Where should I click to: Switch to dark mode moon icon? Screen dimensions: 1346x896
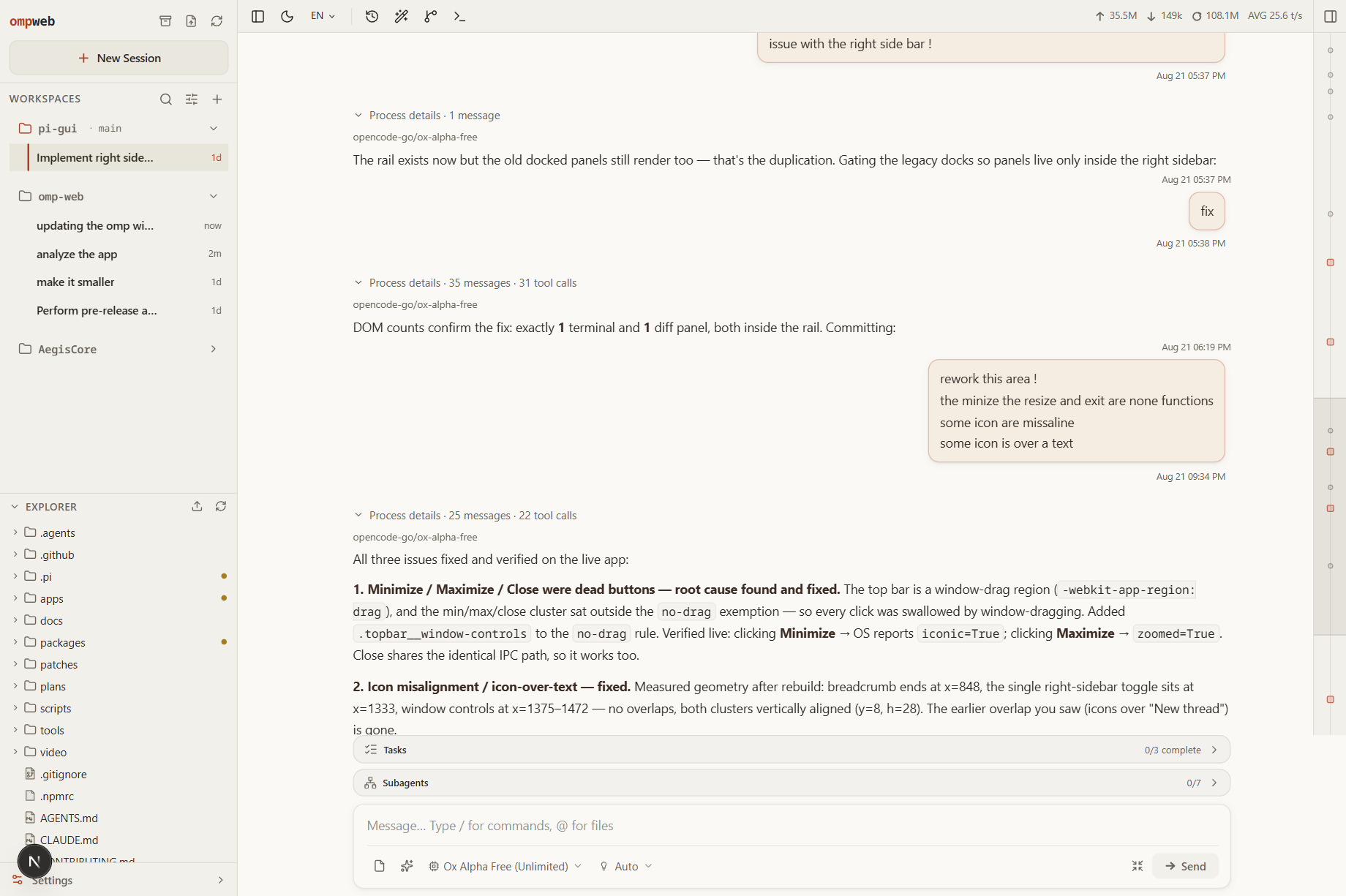coord(287,16)
